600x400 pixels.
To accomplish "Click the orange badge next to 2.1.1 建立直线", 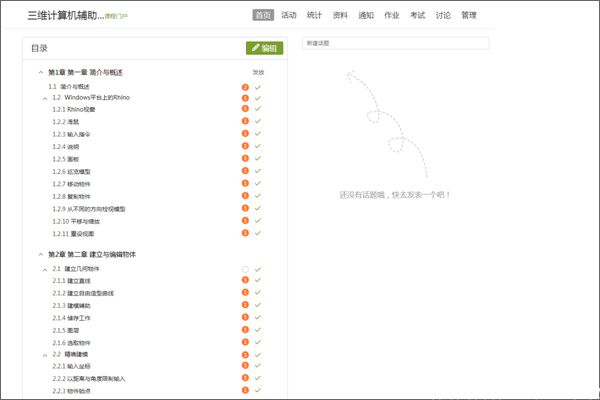I will 245,281.
